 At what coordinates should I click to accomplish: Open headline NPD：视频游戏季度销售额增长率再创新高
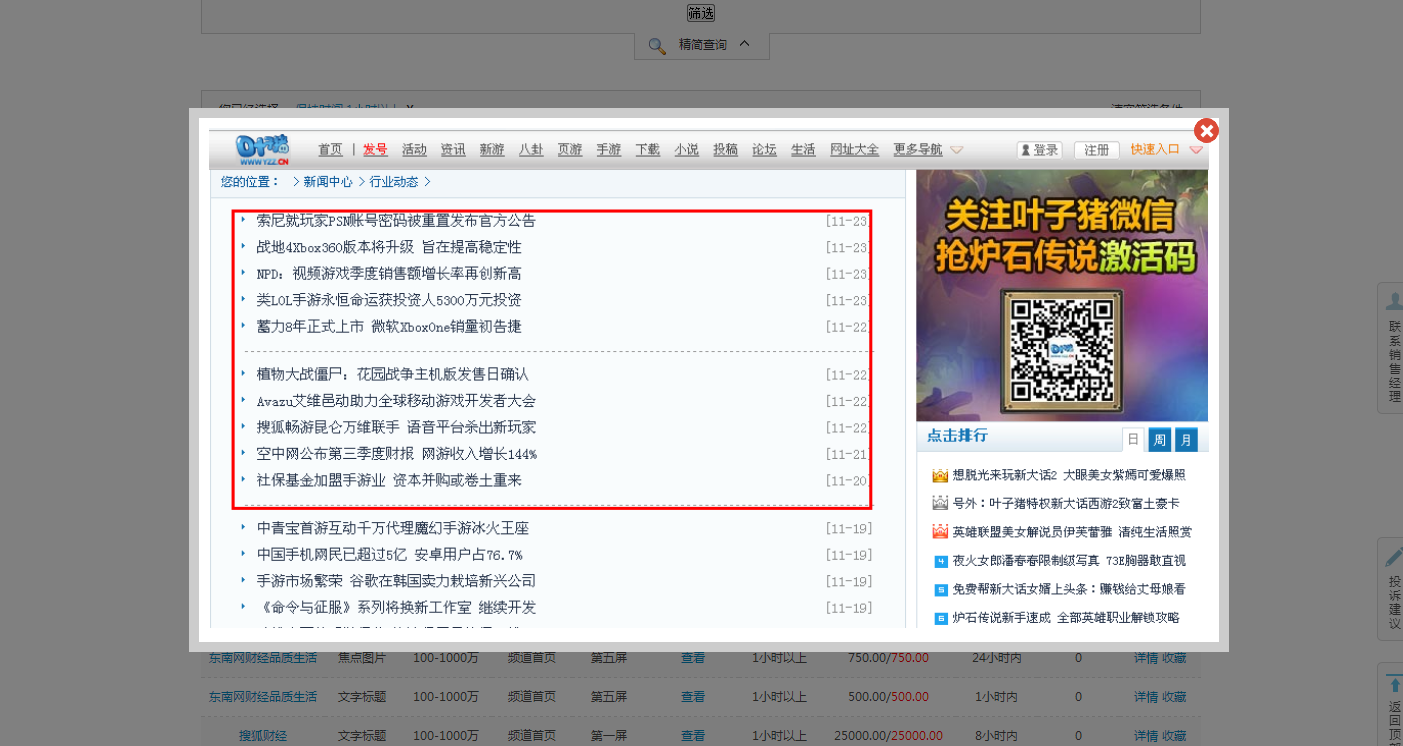[389, 274]
